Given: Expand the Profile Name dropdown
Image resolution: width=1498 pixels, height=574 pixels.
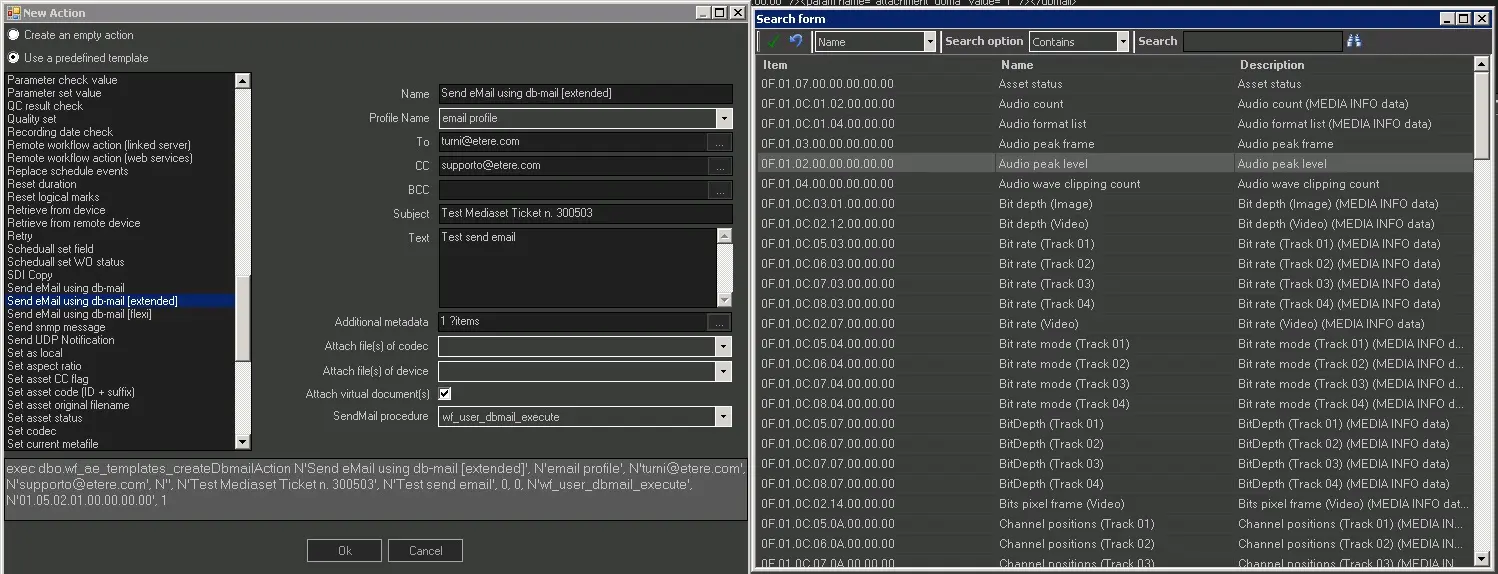Looking at the screenshot, I should (724, 118).
